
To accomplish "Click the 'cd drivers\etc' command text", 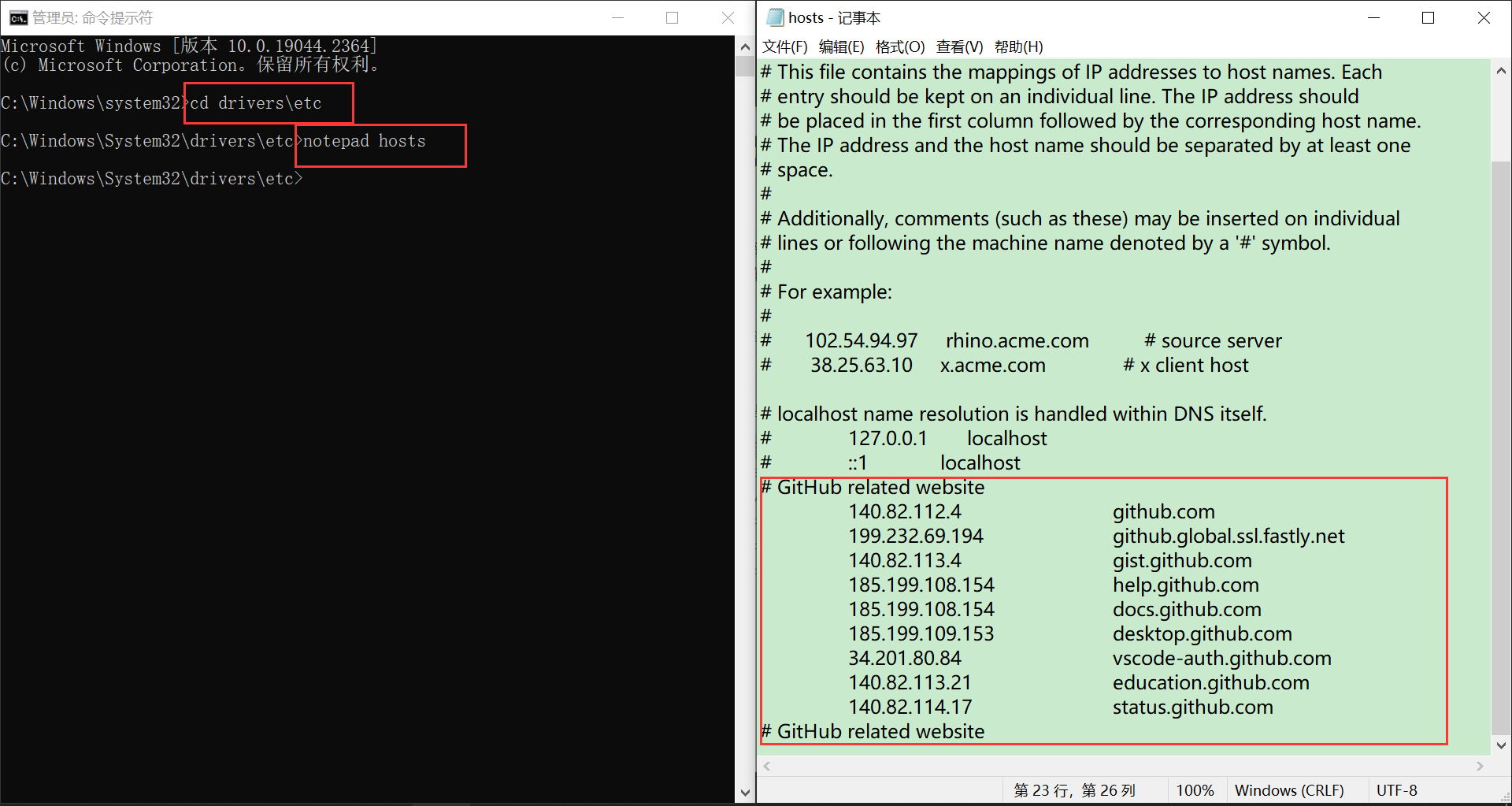I will pos(256,103).
